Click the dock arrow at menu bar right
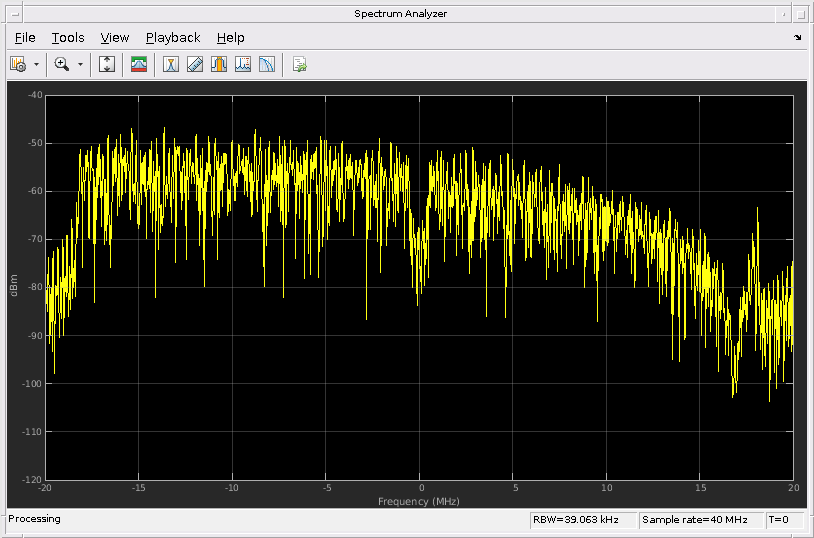This screenshot has width=814, height=538. [x=797, y=38]
